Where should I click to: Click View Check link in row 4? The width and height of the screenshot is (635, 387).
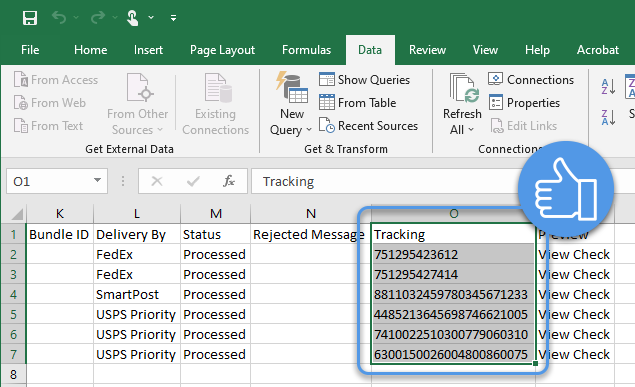coord(574,294)
